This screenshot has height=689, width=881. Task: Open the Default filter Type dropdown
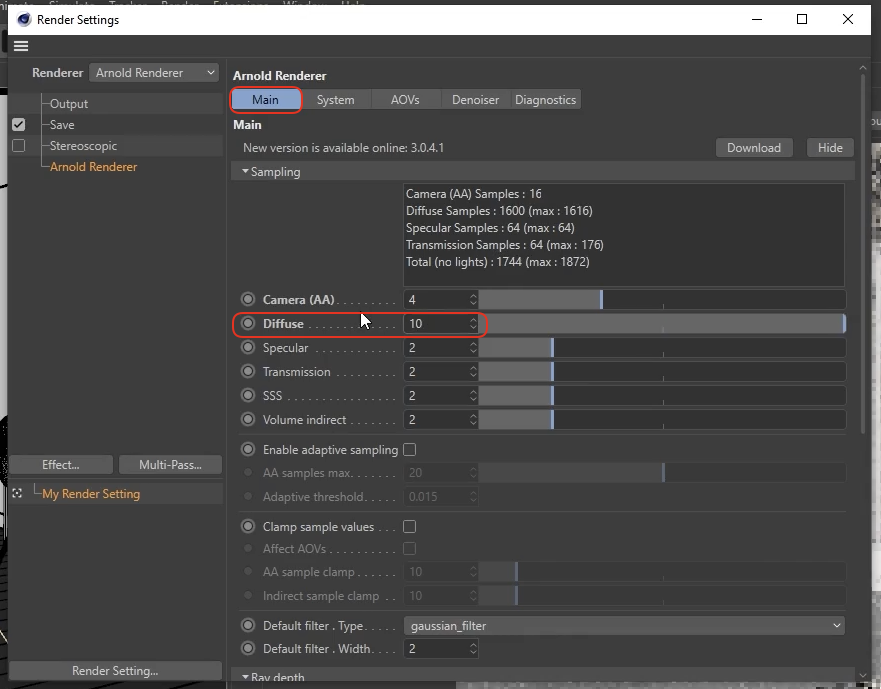(x=624, y=625)
